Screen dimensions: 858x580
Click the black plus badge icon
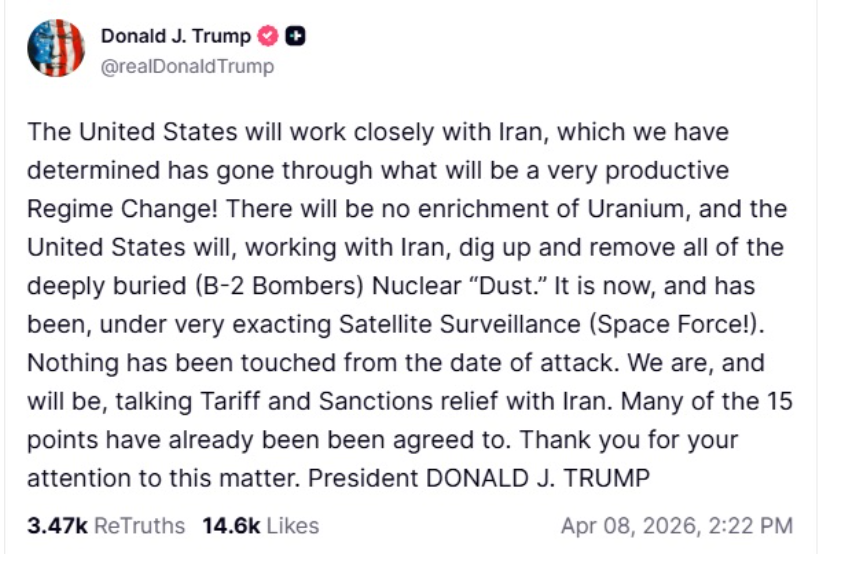click(x=295, y=37)
